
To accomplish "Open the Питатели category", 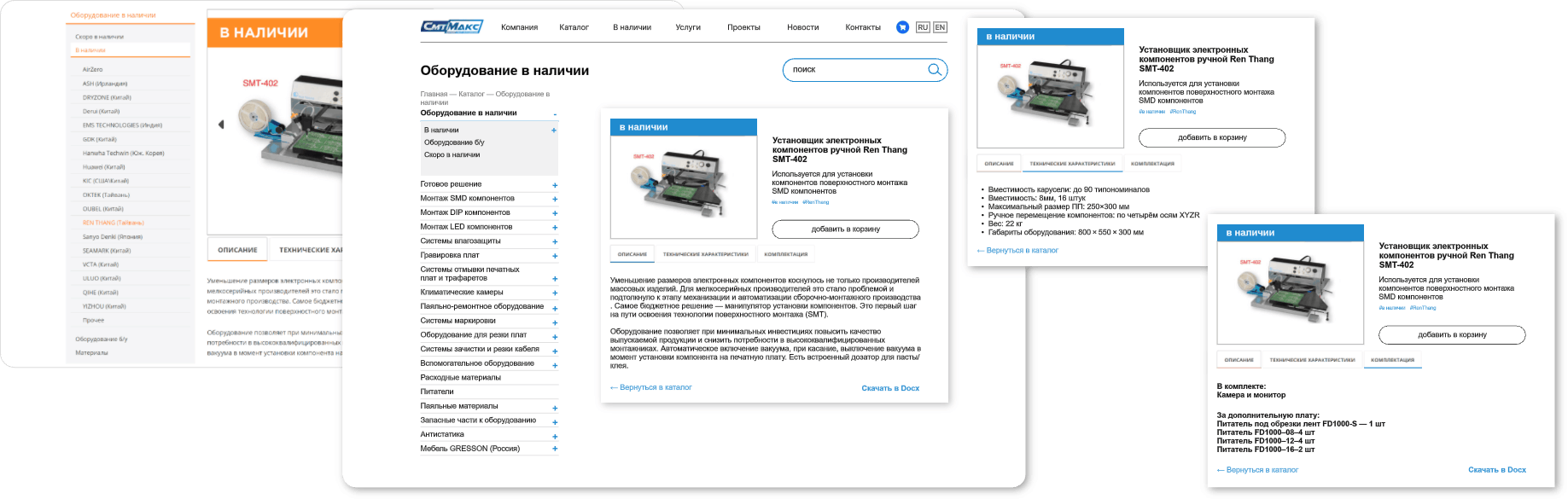I will [x=437, y=392].
